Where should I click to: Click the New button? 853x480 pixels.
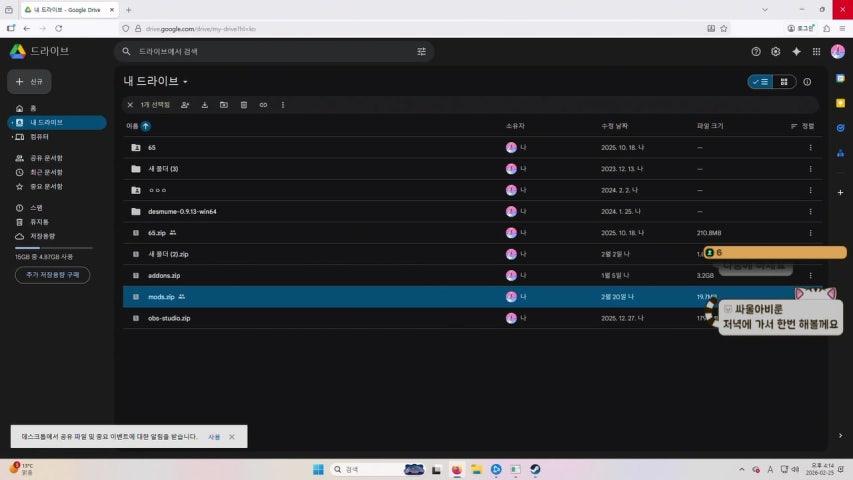tap(29, 82)
